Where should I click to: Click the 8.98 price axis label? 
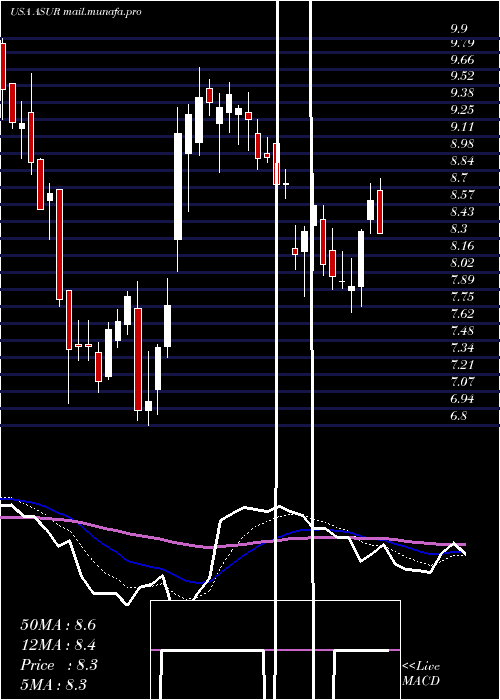(462, 144)
